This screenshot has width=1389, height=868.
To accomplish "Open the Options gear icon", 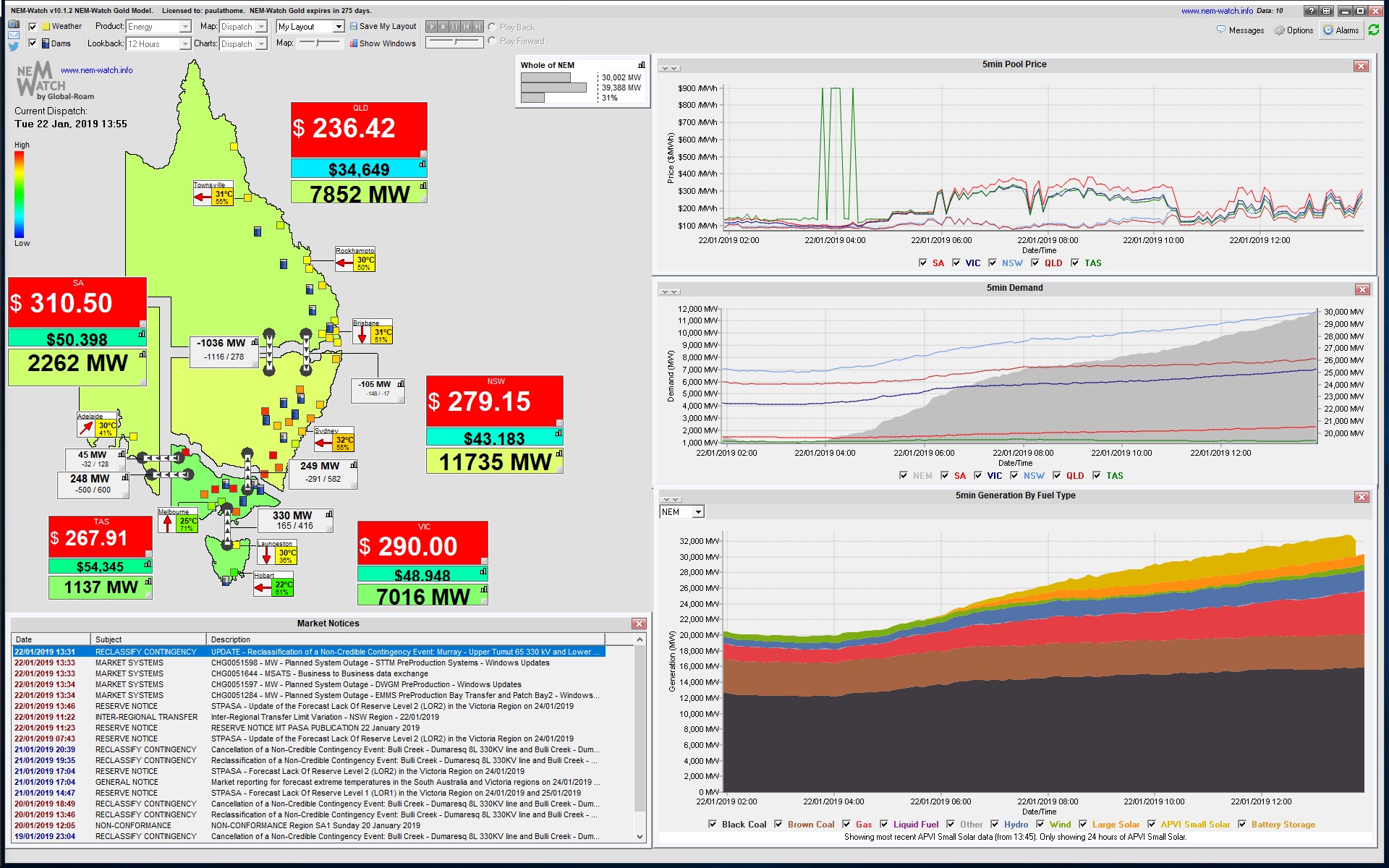I will tap(1279, 30).
